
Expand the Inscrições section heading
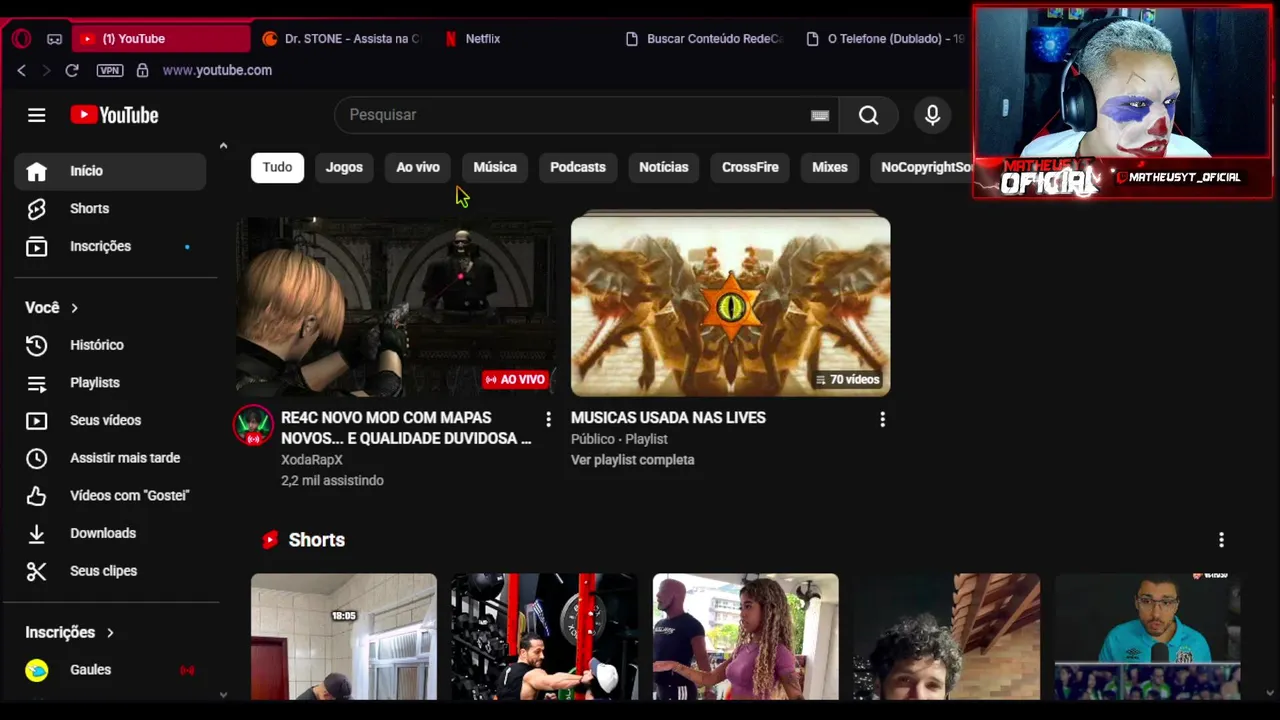[69, 633]
